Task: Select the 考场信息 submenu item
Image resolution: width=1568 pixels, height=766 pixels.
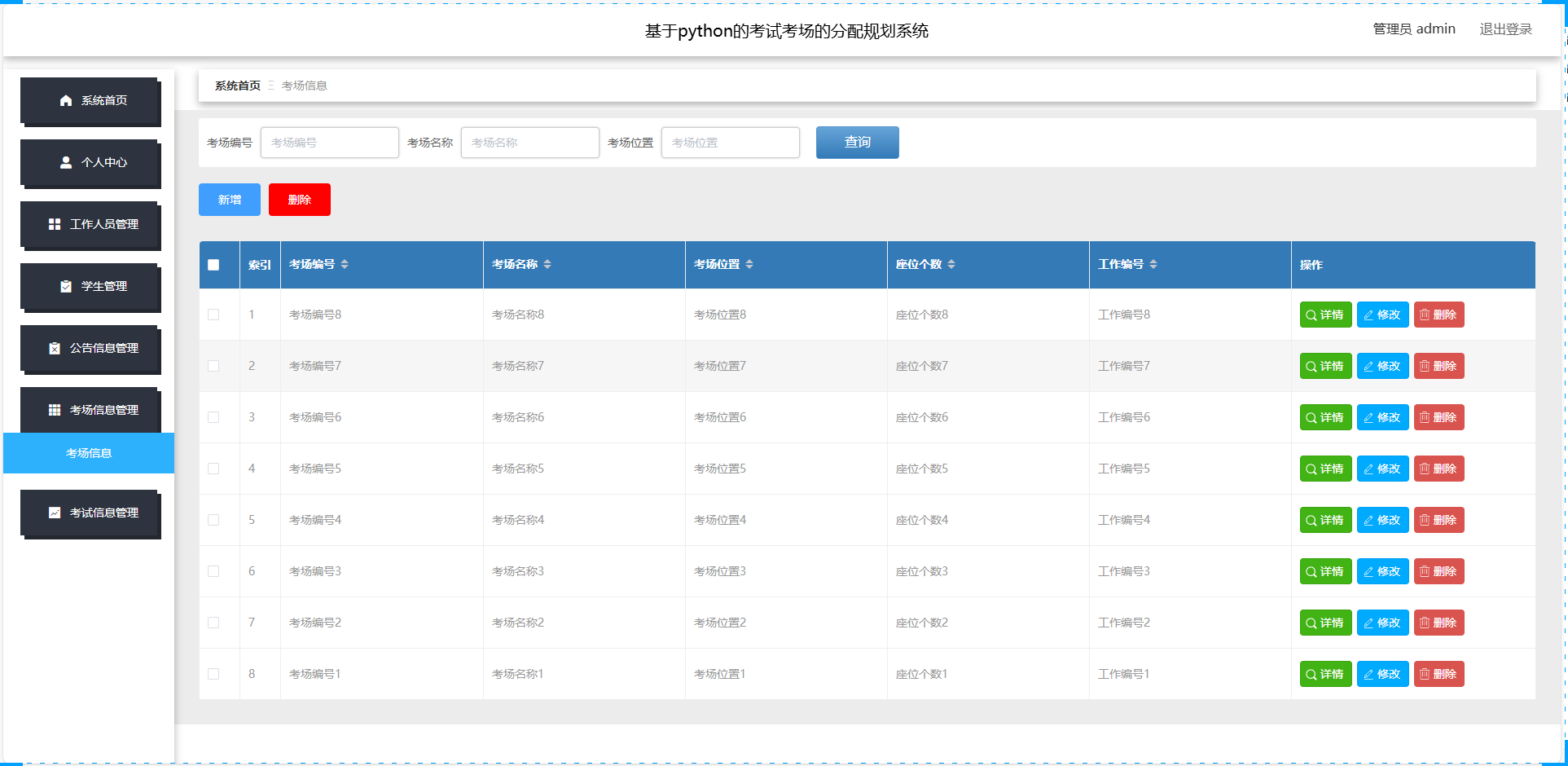Action: click(x=89, y=453)
